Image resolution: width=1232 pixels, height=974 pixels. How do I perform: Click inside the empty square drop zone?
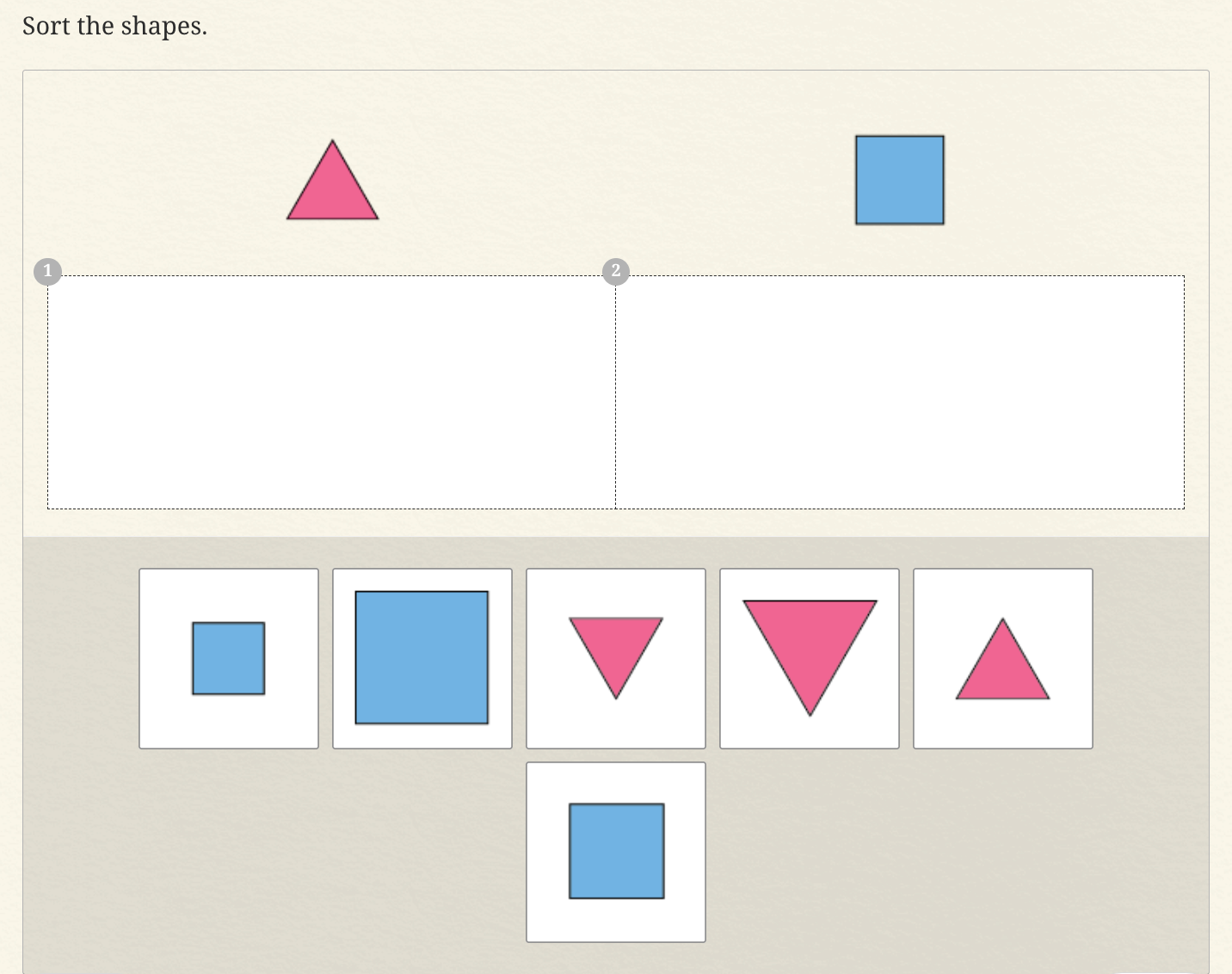pyautogui.click(x=900, y=392)
